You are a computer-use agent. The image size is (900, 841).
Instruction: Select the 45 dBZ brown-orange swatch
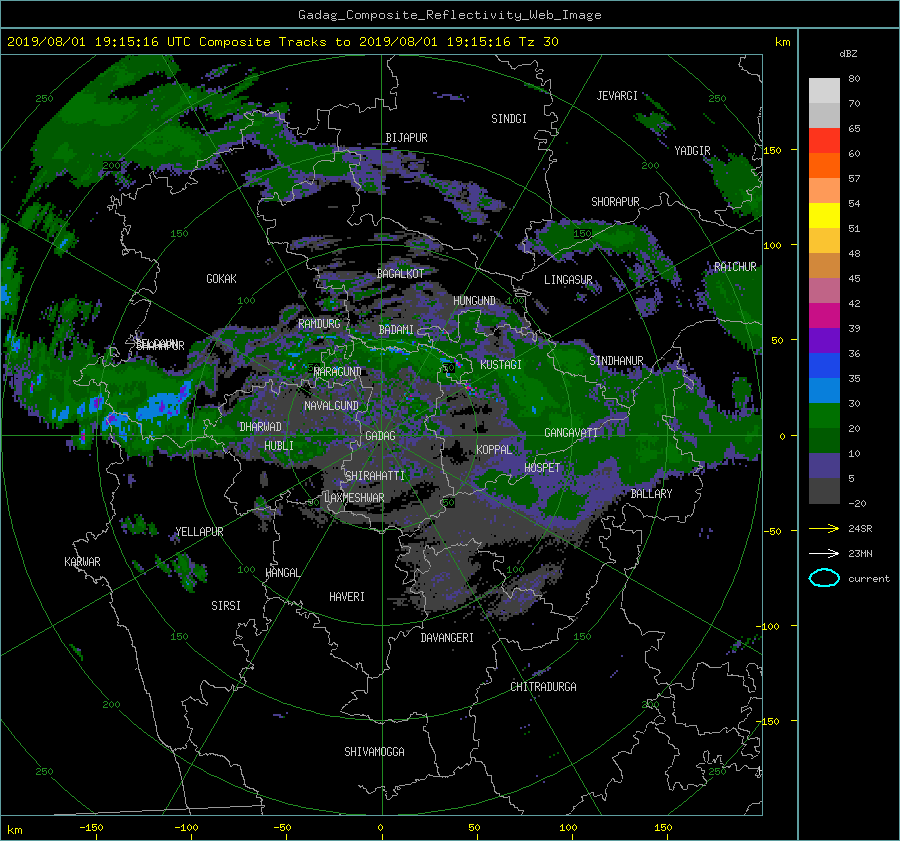[824, 265]
